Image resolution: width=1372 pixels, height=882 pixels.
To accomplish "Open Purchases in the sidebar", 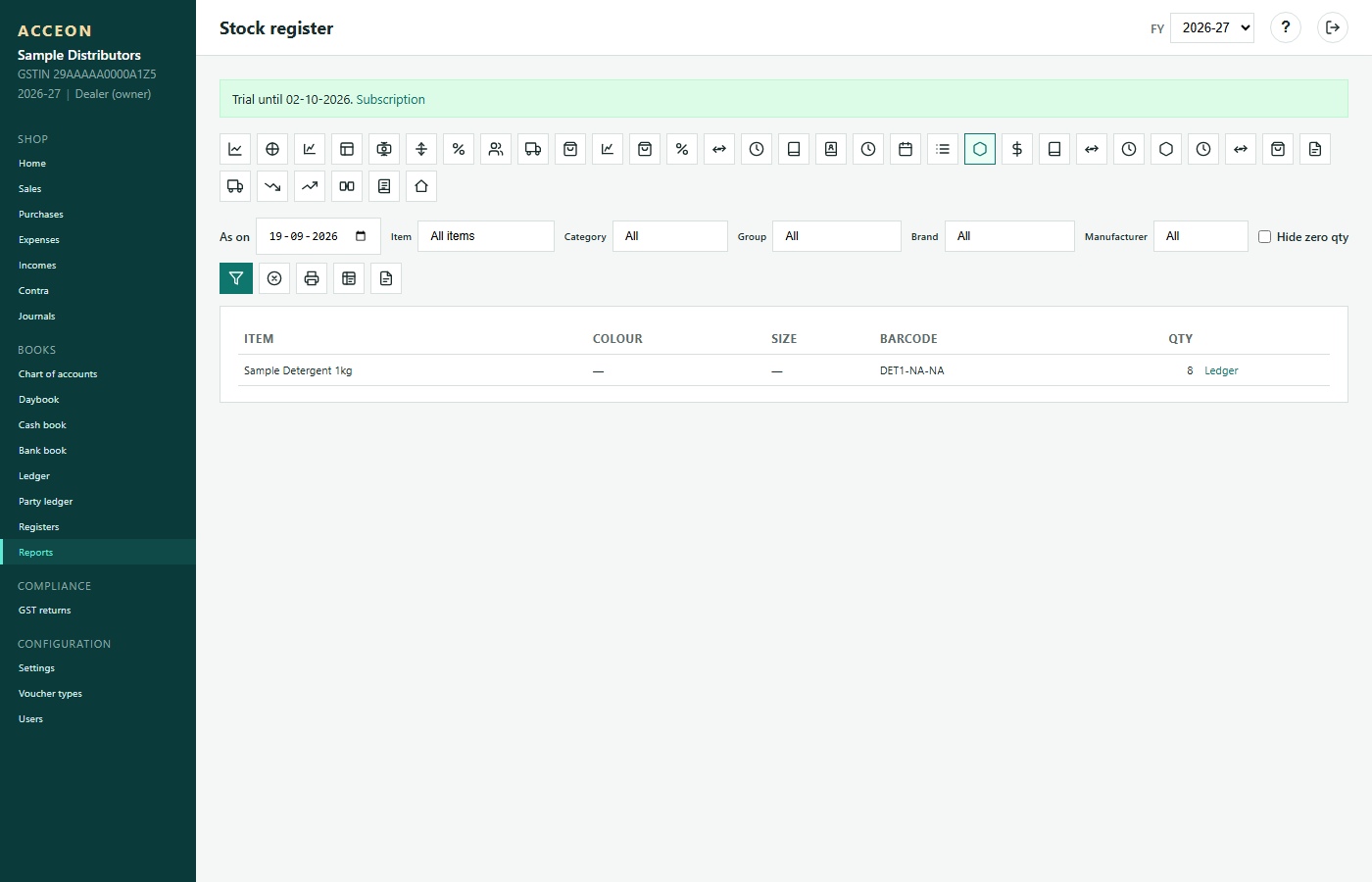I will 98,215.
